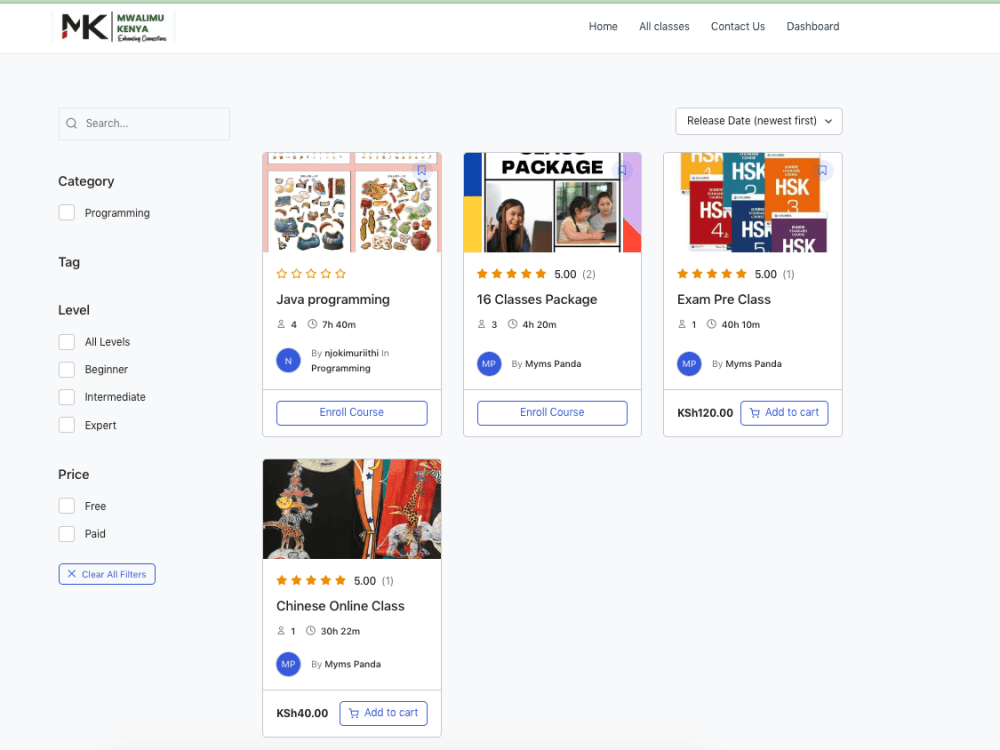Open instructor njokimuriithi's profile link
1000x750 pixels.
click(351, 353)
